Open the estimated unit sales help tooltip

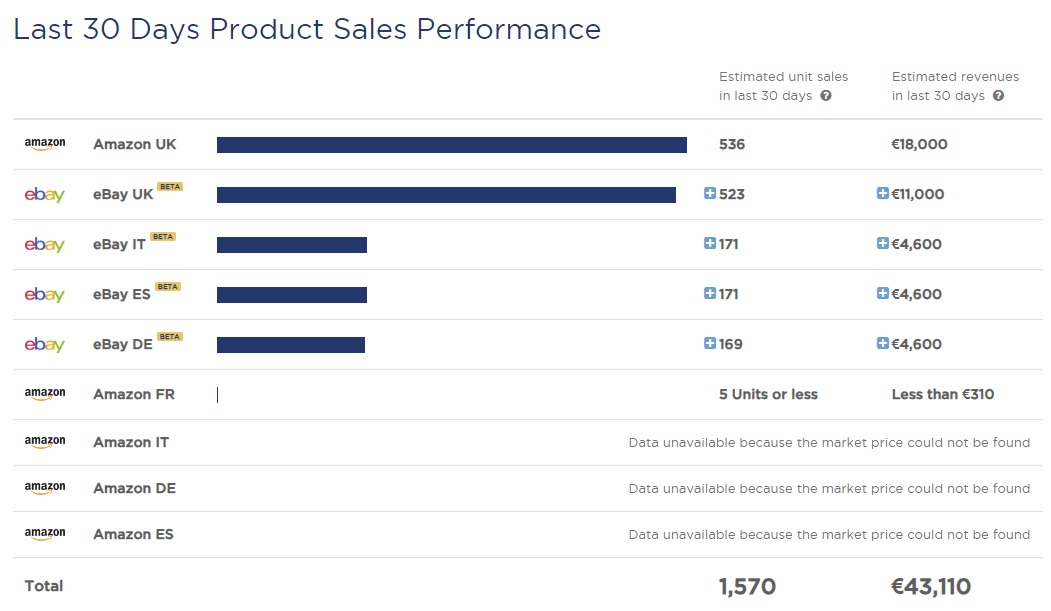point(828,96)
